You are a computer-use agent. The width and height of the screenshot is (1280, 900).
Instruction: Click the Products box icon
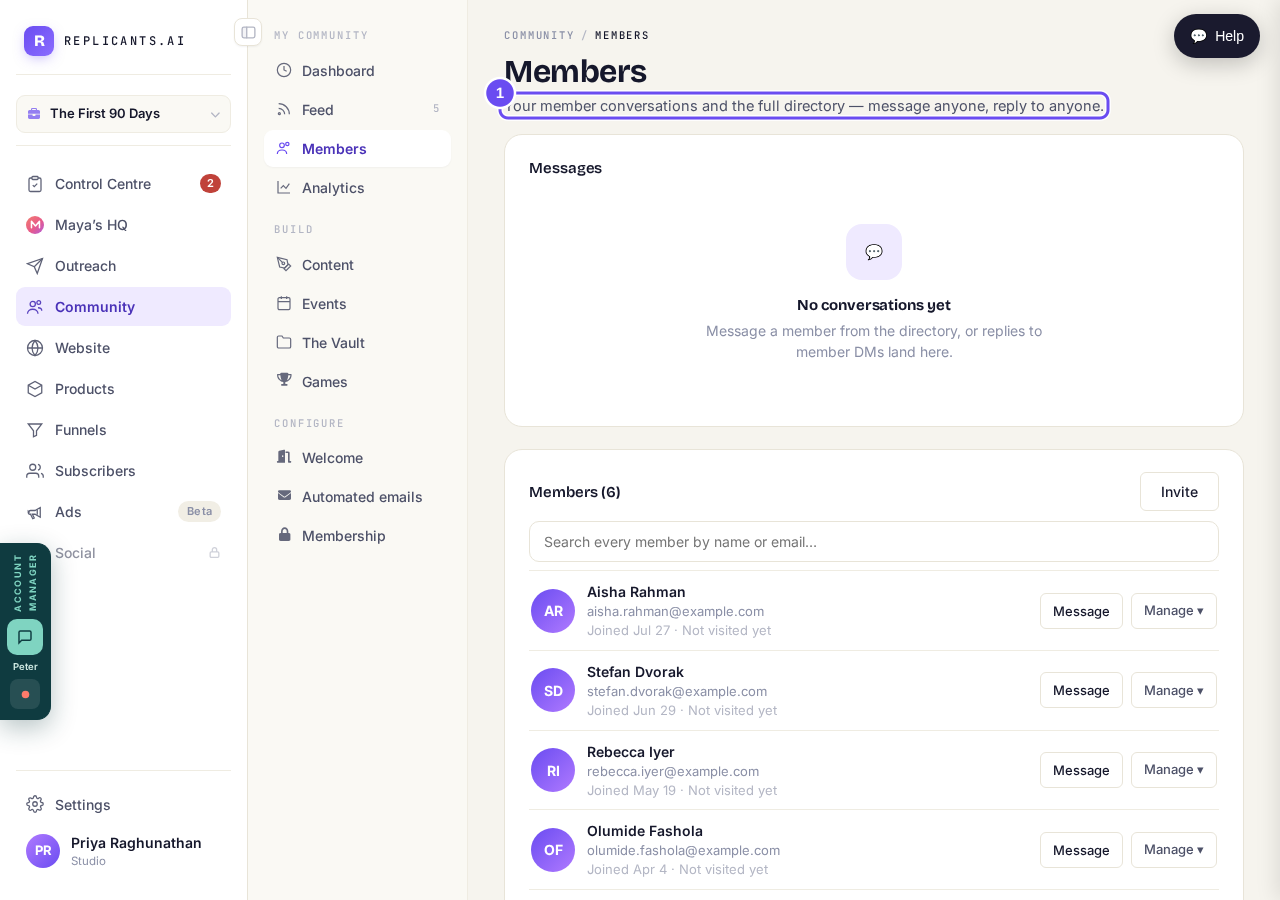click(x=35, y=389)
